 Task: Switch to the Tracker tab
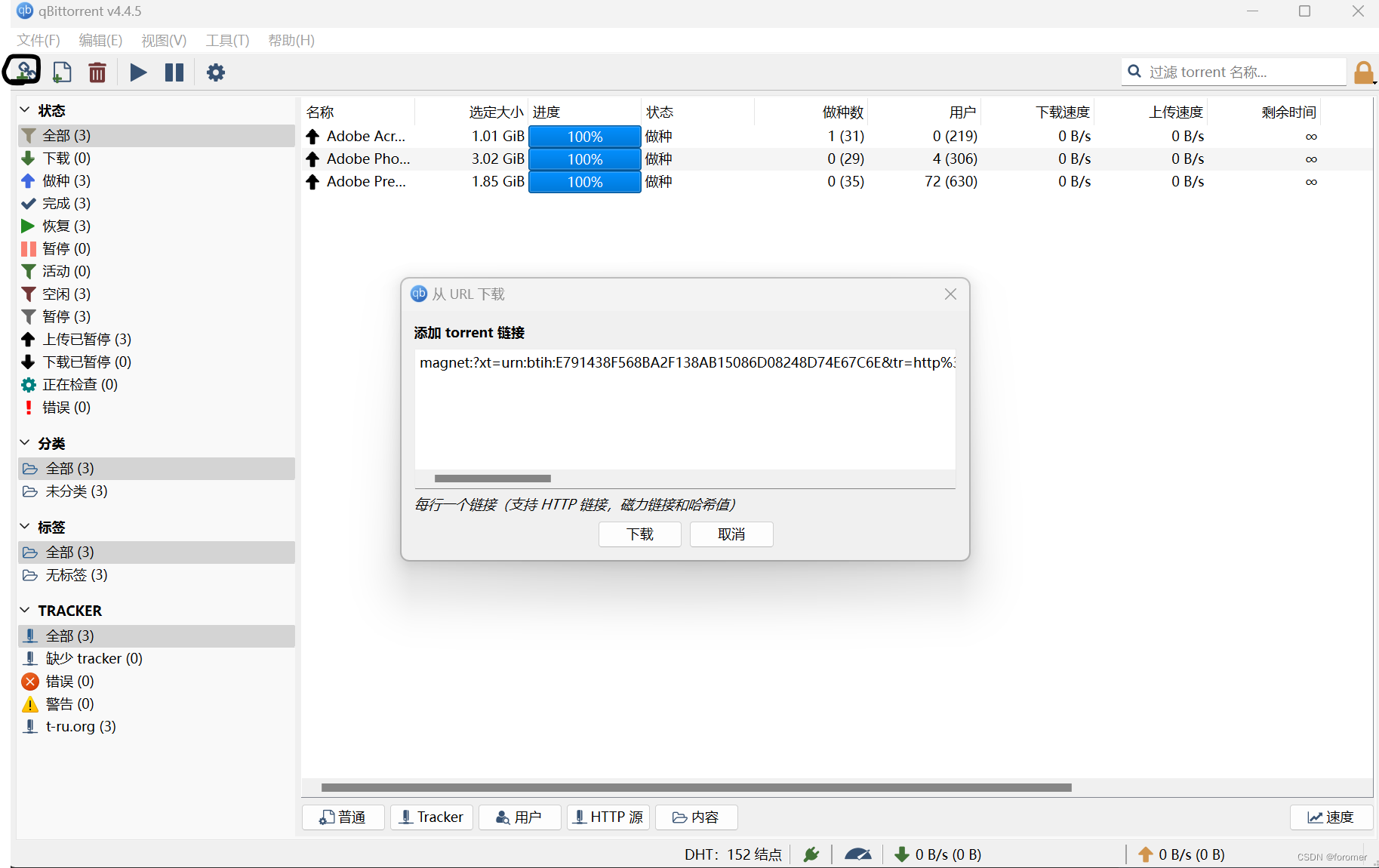tap(431, 817)
